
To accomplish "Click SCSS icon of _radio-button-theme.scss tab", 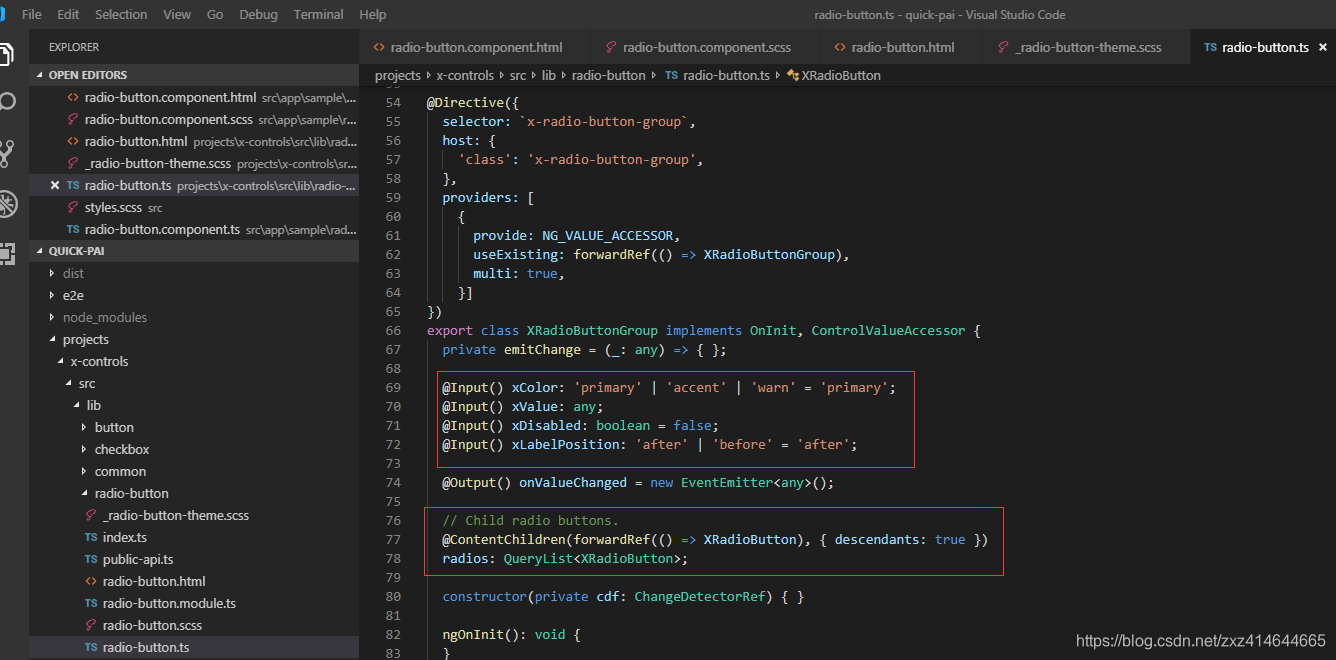I will click(1003, 47).
